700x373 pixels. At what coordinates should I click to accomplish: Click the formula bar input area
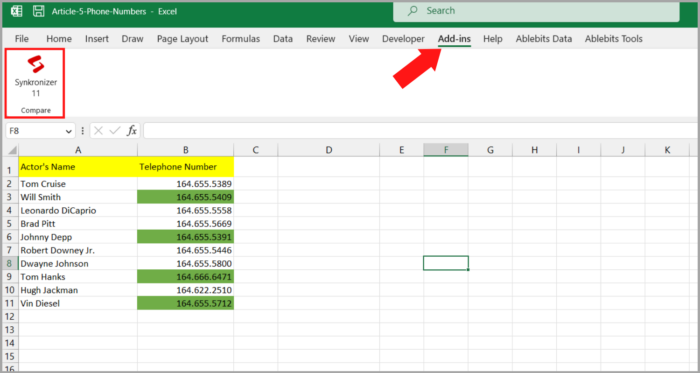point(421,131)
